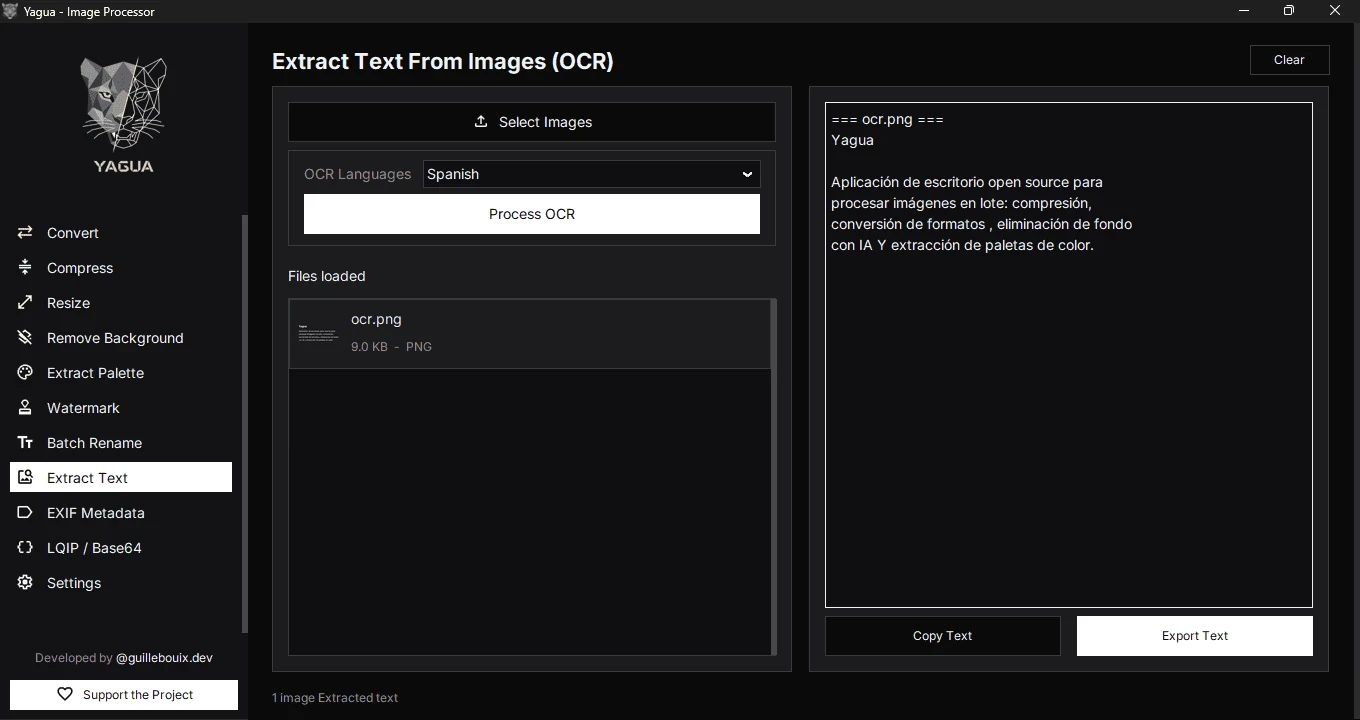Viewport: 1360px width, 720px height.
Task: Click the page heading 'Extract Text From Images (OCR)'
Action: coord(443,61)
